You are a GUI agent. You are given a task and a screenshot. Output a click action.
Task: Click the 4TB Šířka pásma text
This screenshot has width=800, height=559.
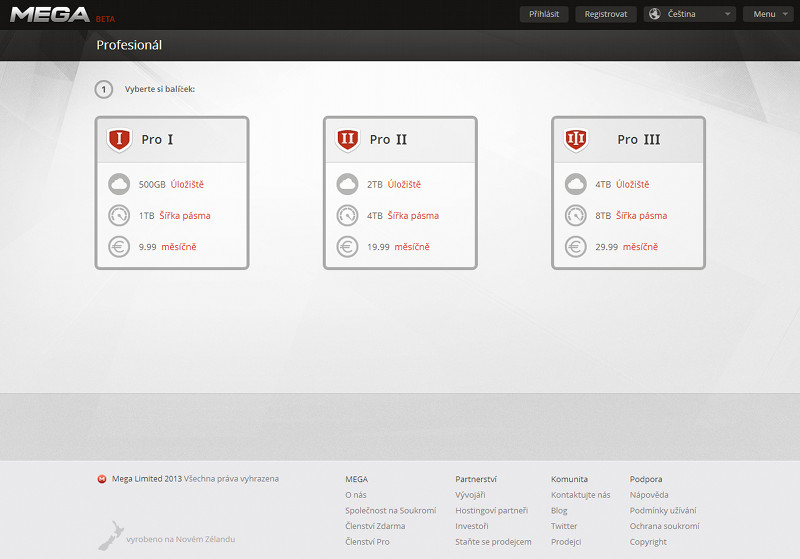(x=403, y=216)
